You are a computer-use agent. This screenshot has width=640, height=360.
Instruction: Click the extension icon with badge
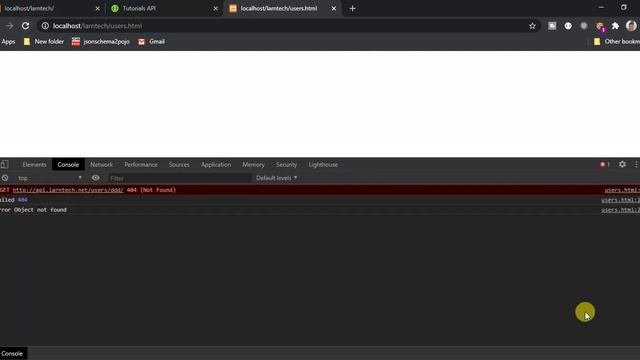600,26
